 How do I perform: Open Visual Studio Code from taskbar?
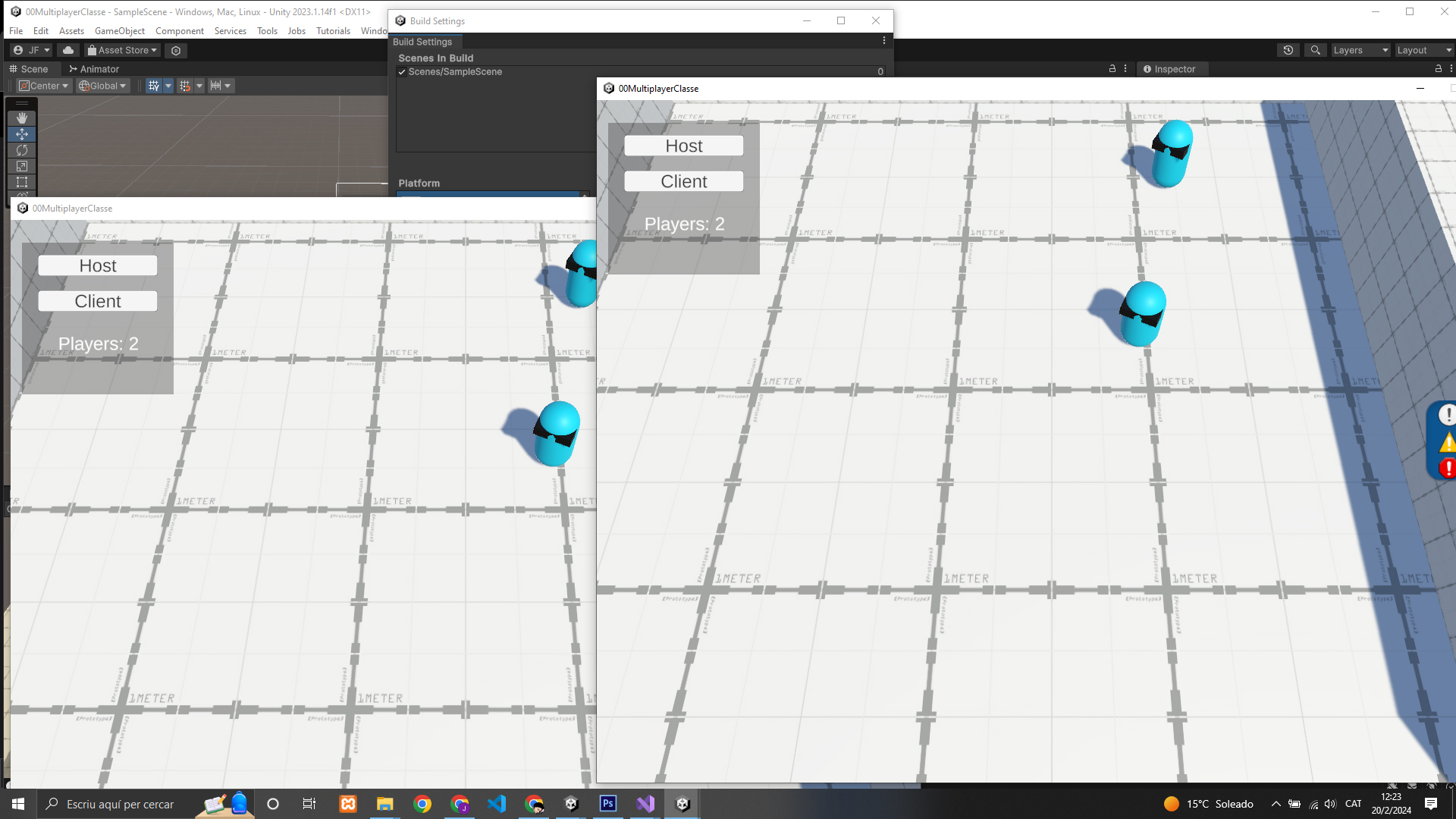[x=497, y=804]
